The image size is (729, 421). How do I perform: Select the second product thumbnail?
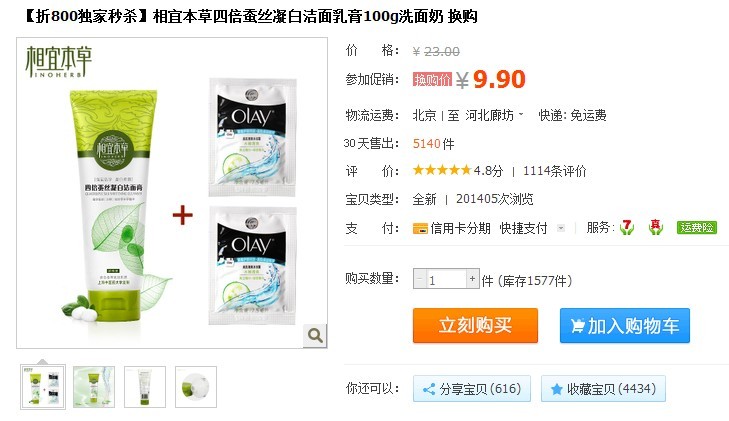94,387
